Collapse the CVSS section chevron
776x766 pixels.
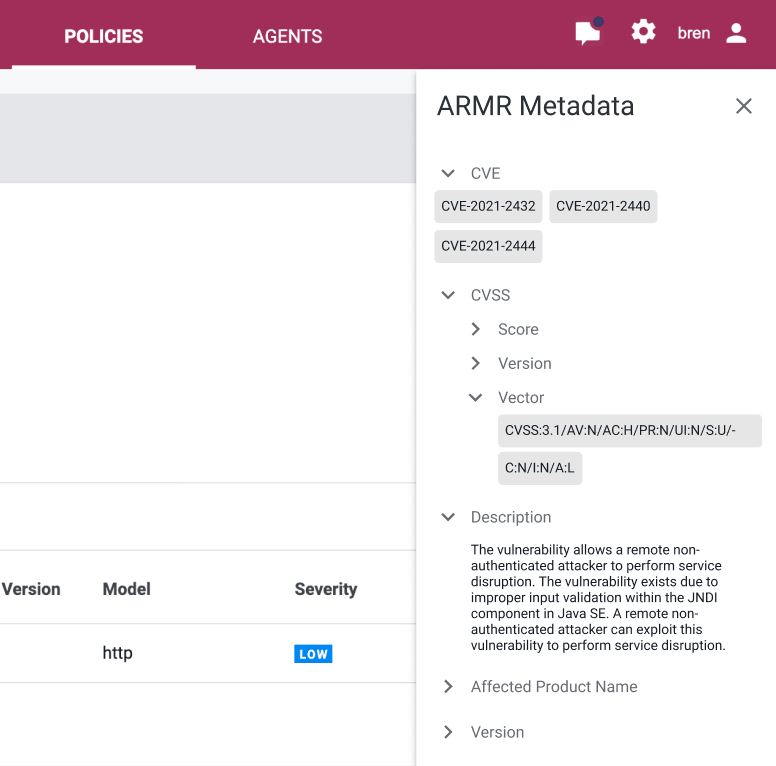click(x=448, y=295)
